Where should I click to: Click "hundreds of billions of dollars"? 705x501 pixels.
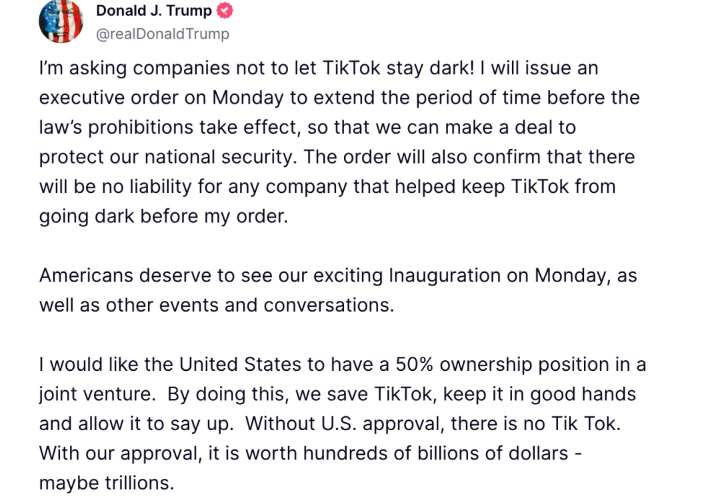point(436,453)
